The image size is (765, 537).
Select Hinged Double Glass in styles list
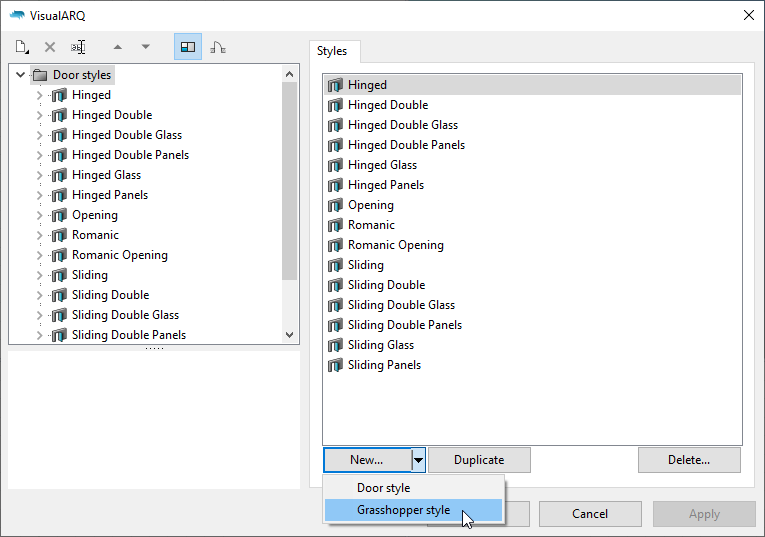[x=533, y=125]
